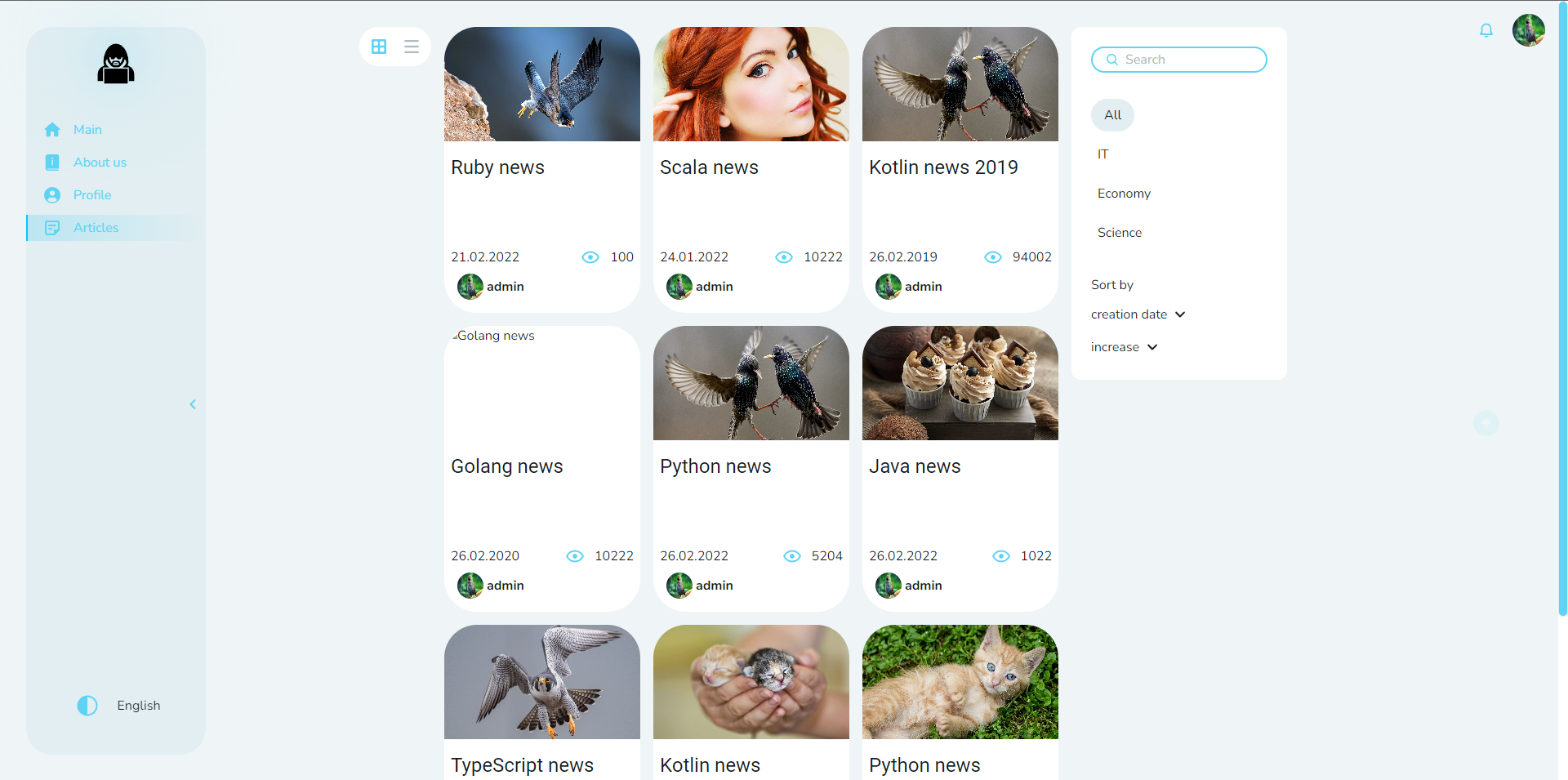Select the All category tab
1568x780 pixels.
[1112, 115]
